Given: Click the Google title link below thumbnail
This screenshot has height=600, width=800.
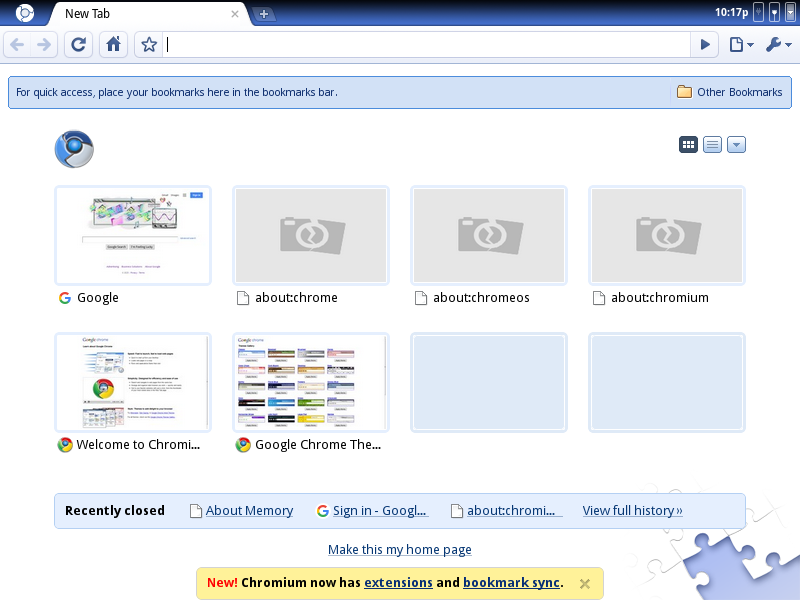Looking at the screenshot, I should coord(98,298).
